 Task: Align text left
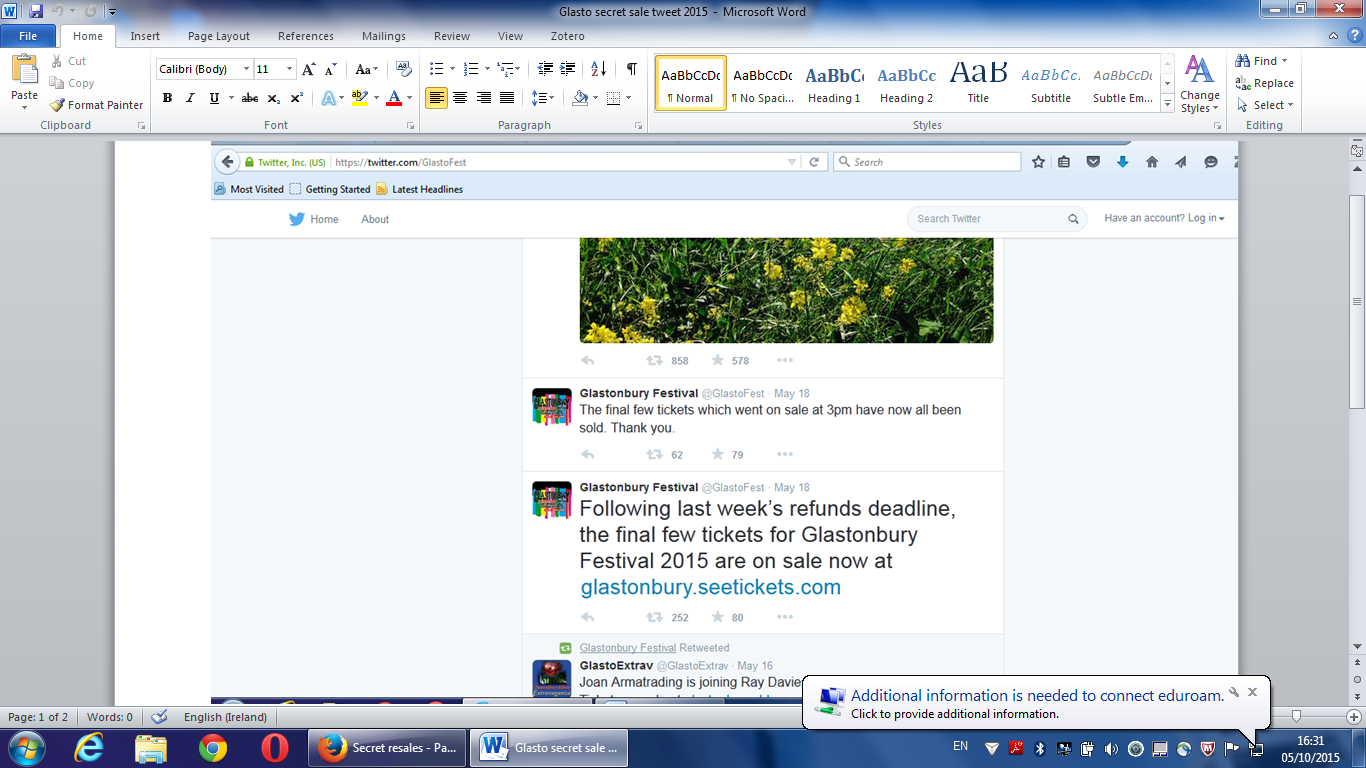436,98
